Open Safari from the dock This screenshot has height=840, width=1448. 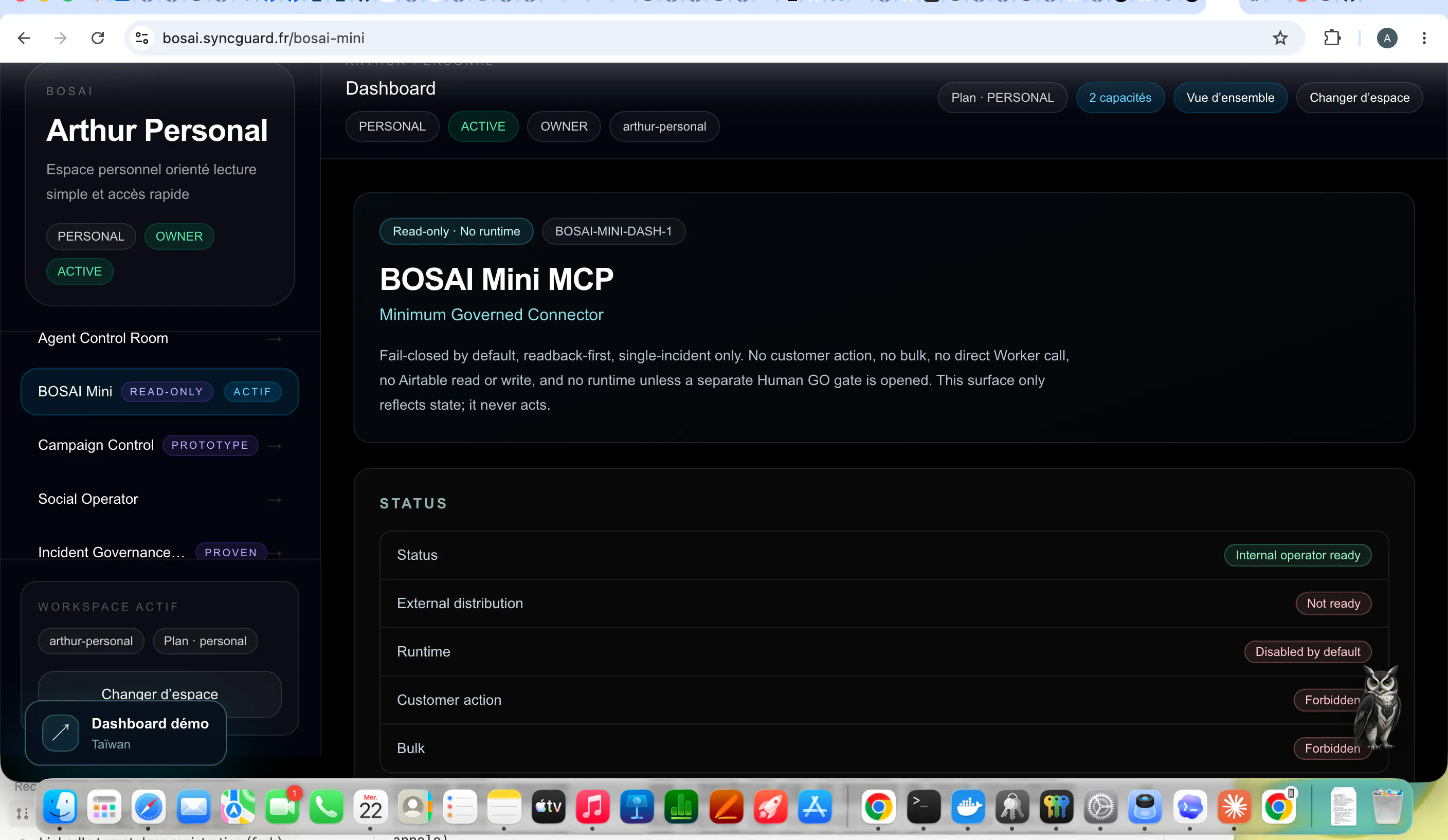[148, 807]
